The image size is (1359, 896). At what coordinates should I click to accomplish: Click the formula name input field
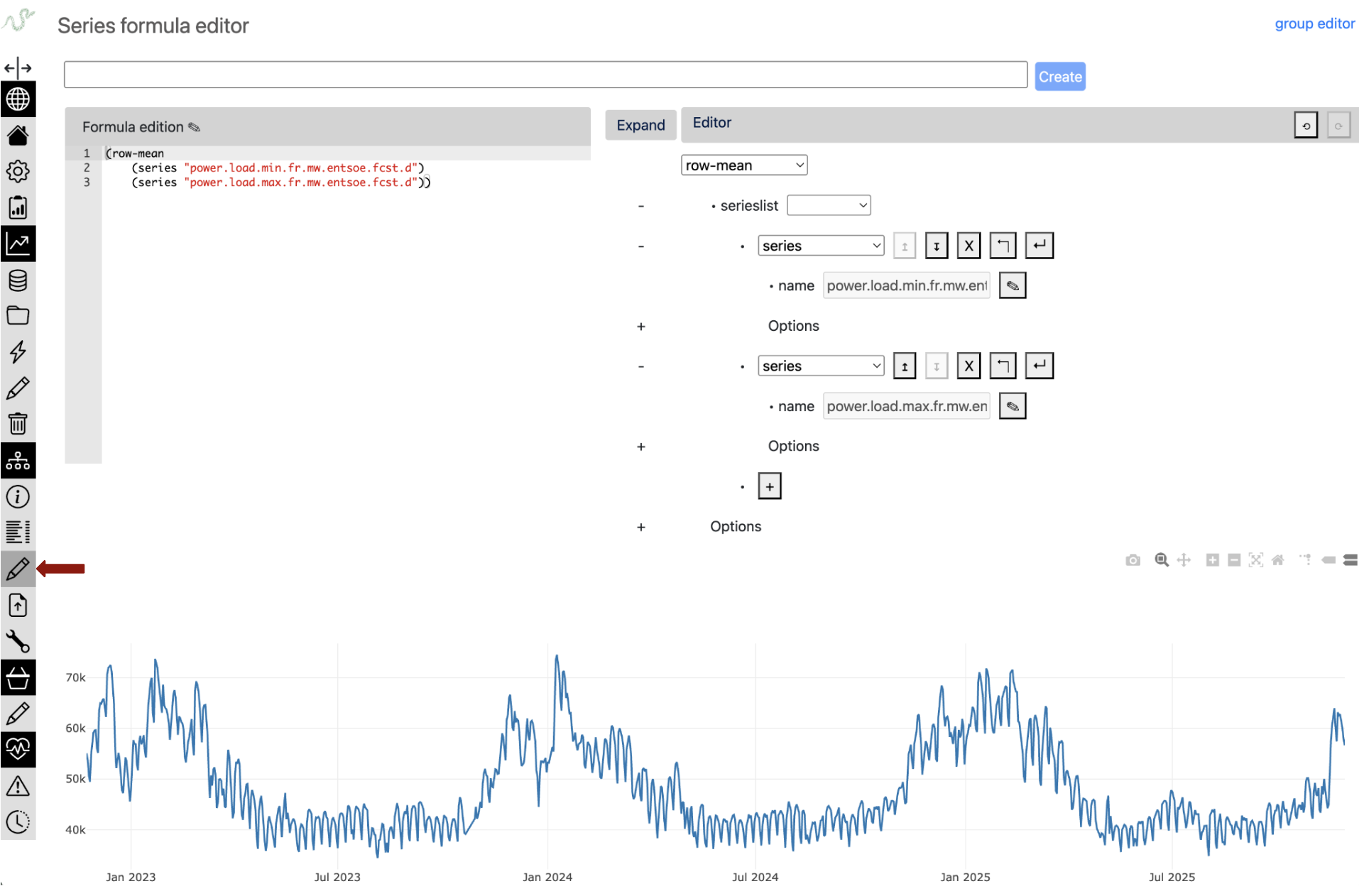[x=545, y=75]
